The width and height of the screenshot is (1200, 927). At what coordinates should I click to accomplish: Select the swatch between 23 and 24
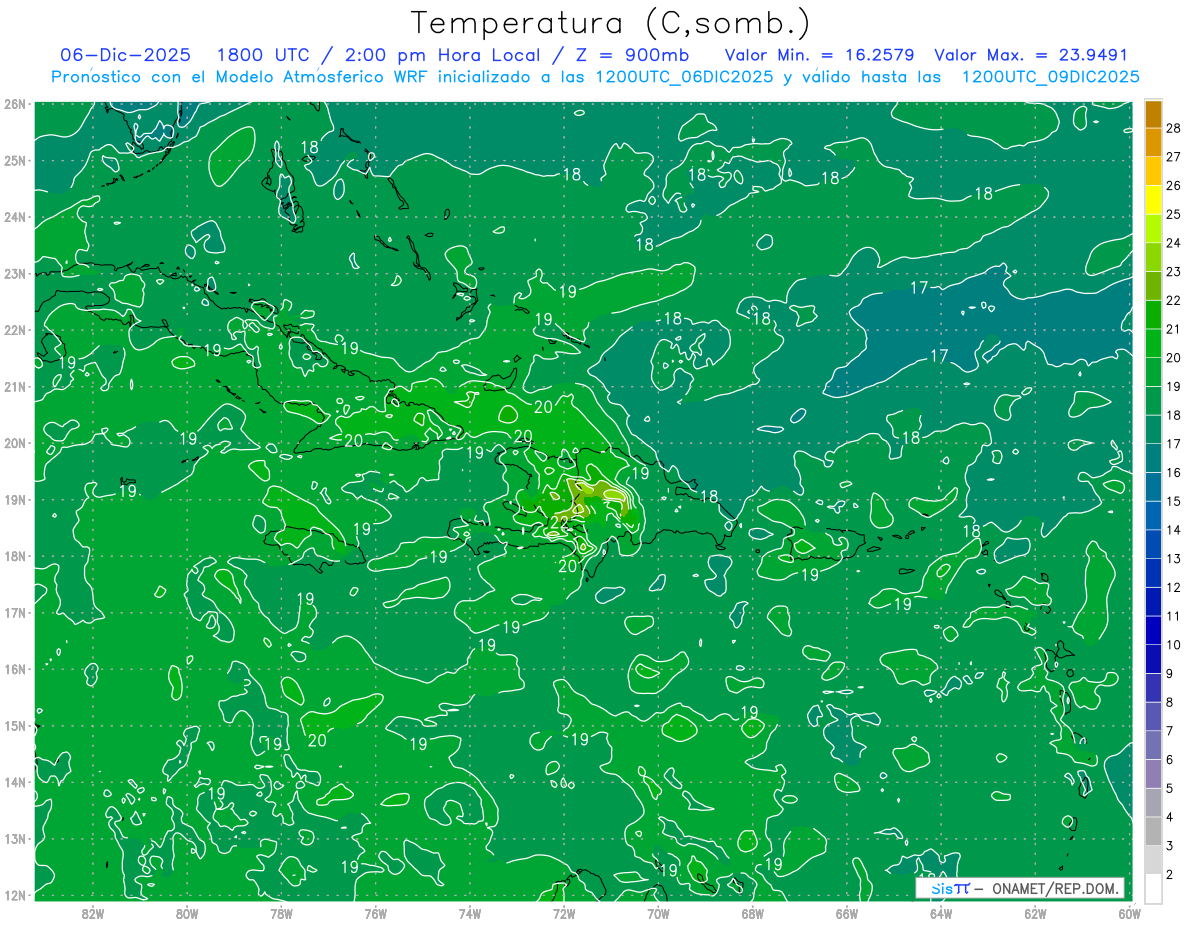(x=1153, y=257)
